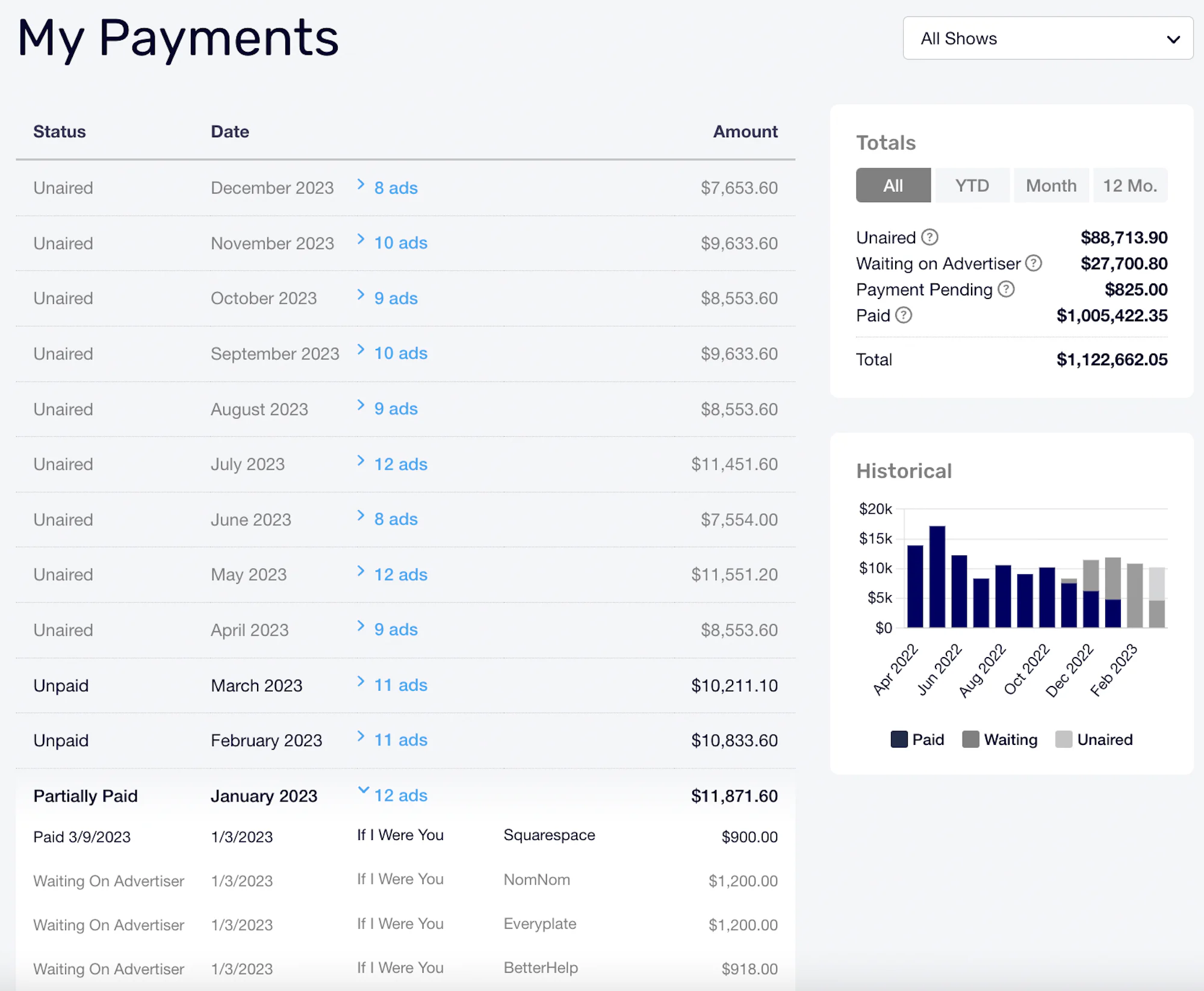The width and height of the screenshot is (1204, 991).
Task: Click the $825.00 Payment Pending total
Action: [1136, 289]
